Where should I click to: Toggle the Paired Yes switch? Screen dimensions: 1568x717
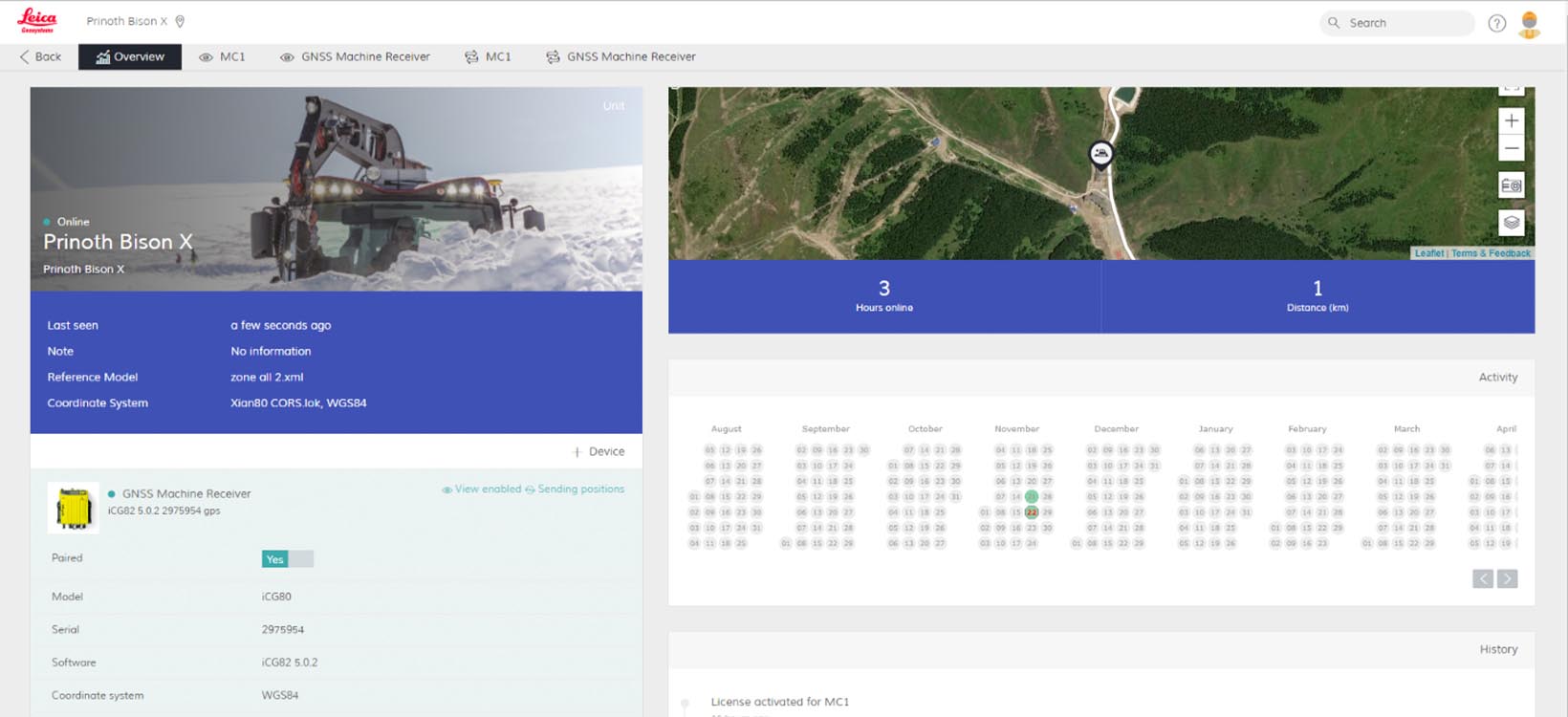(x=287, y=559)
